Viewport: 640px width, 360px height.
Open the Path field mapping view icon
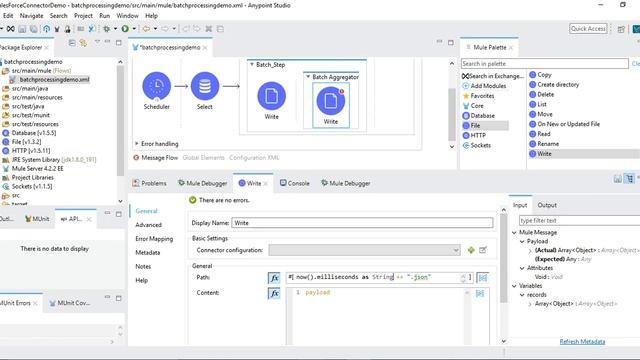(x=482, y=278)
